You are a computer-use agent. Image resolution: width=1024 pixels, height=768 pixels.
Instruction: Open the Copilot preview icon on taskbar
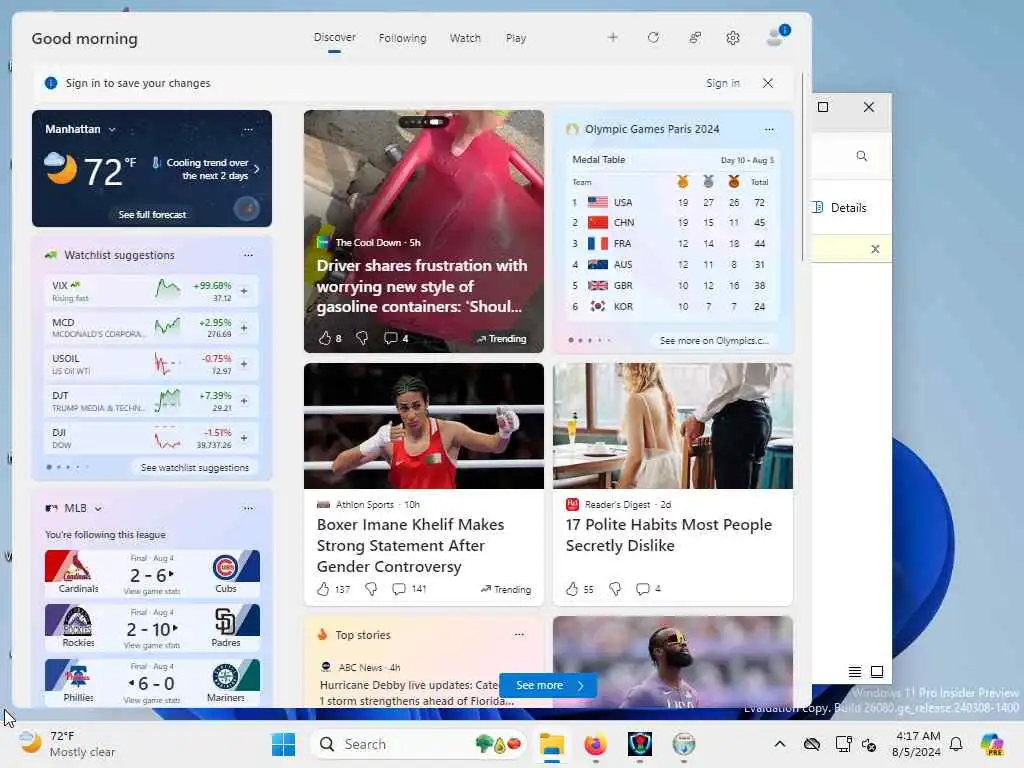tap(992, 744)
